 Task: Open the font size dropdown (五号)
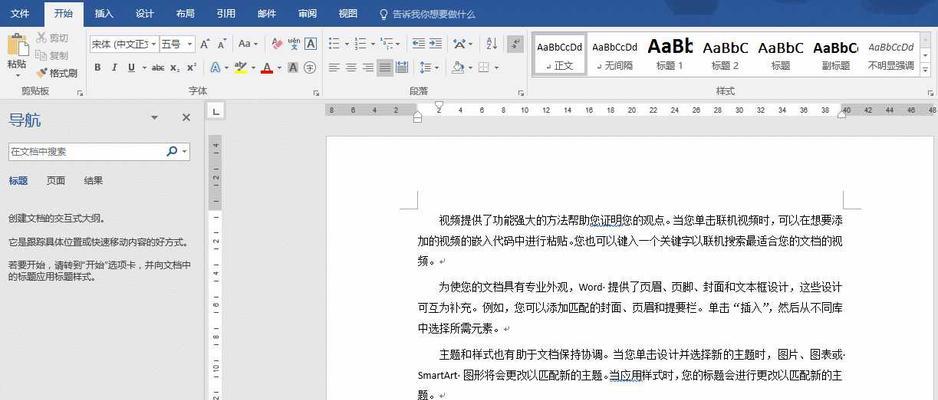190,44
